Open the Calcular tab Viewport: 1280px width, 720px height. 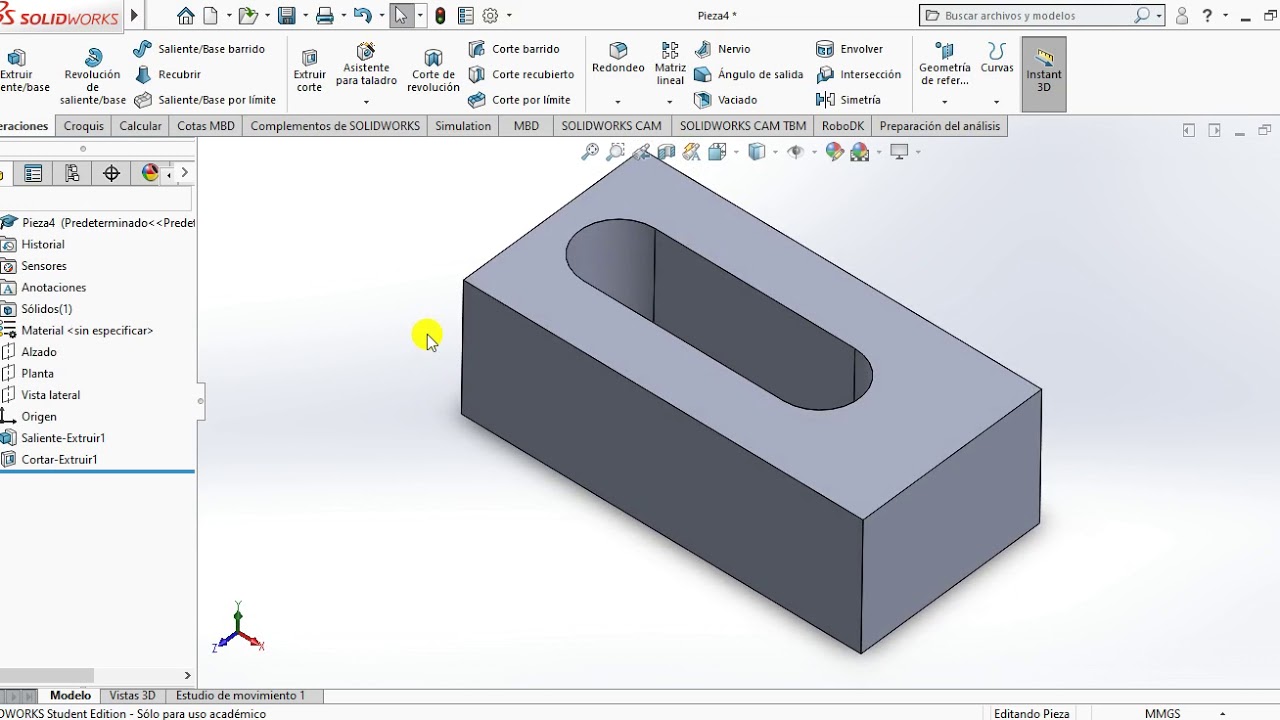140,126
